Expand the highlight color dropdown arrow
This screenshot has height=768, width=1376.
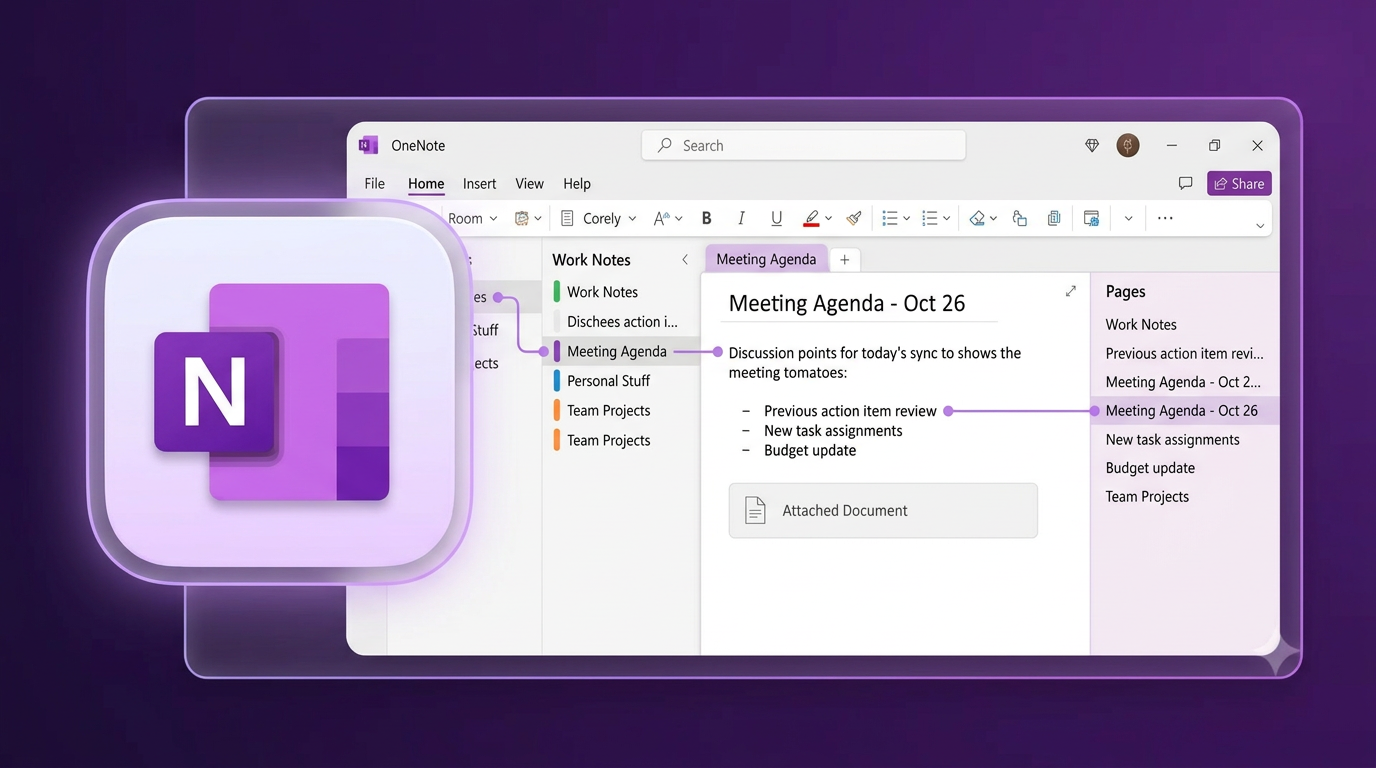[829, 218]
